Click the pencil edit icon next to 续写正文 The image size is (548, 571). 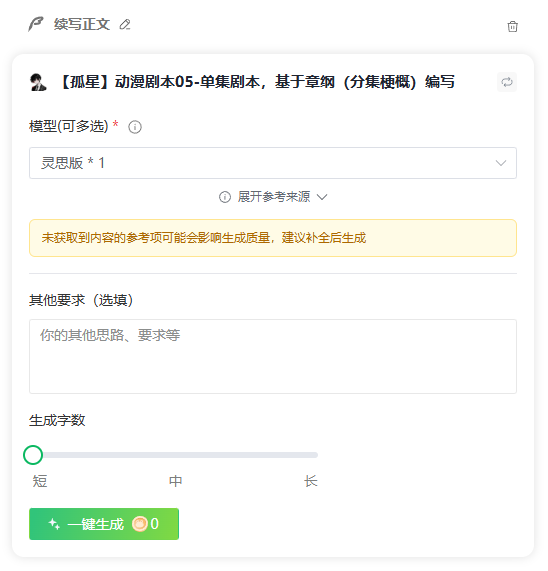[125, 24]
